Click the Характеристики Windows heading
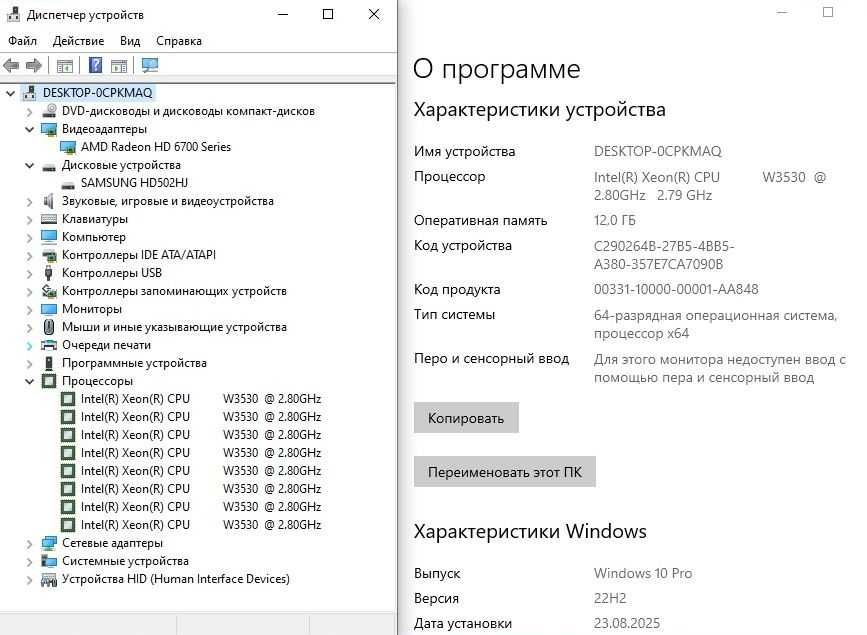 [530, 532]
